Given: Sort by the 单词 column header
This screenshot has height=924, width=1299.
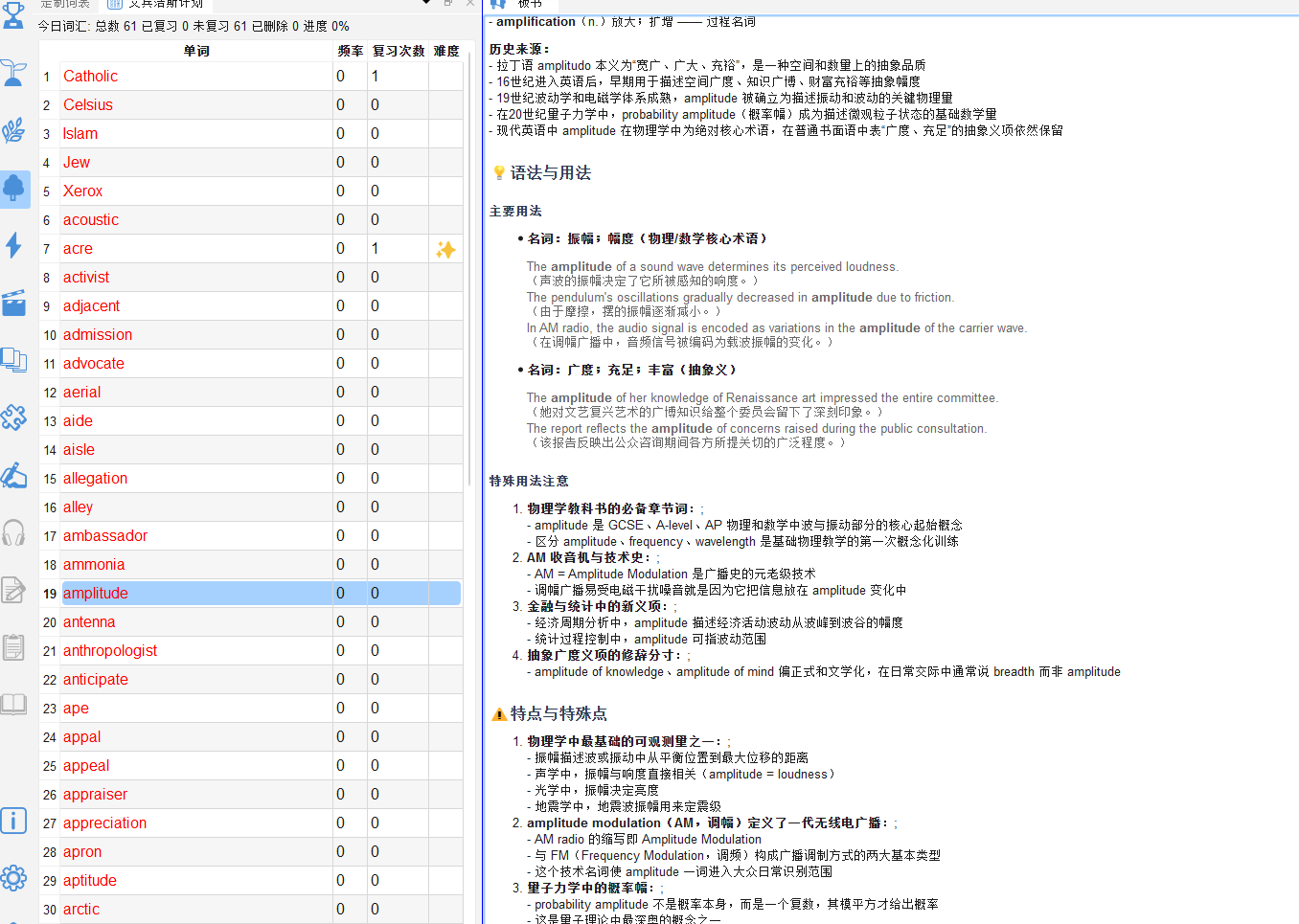Looking at the screenshot, I should [196, 51].
